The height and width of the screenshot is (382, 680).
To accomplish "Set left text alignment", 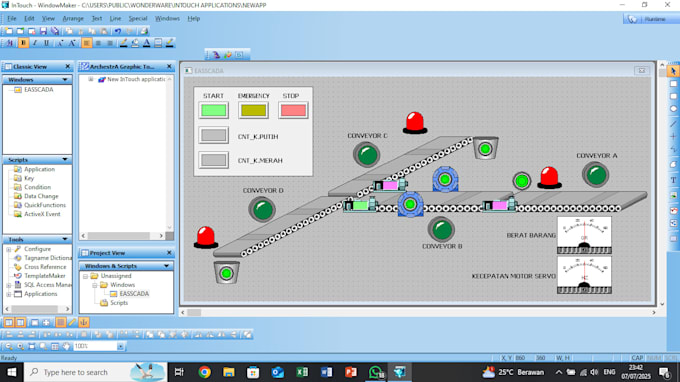I will (x=86, y=43).
